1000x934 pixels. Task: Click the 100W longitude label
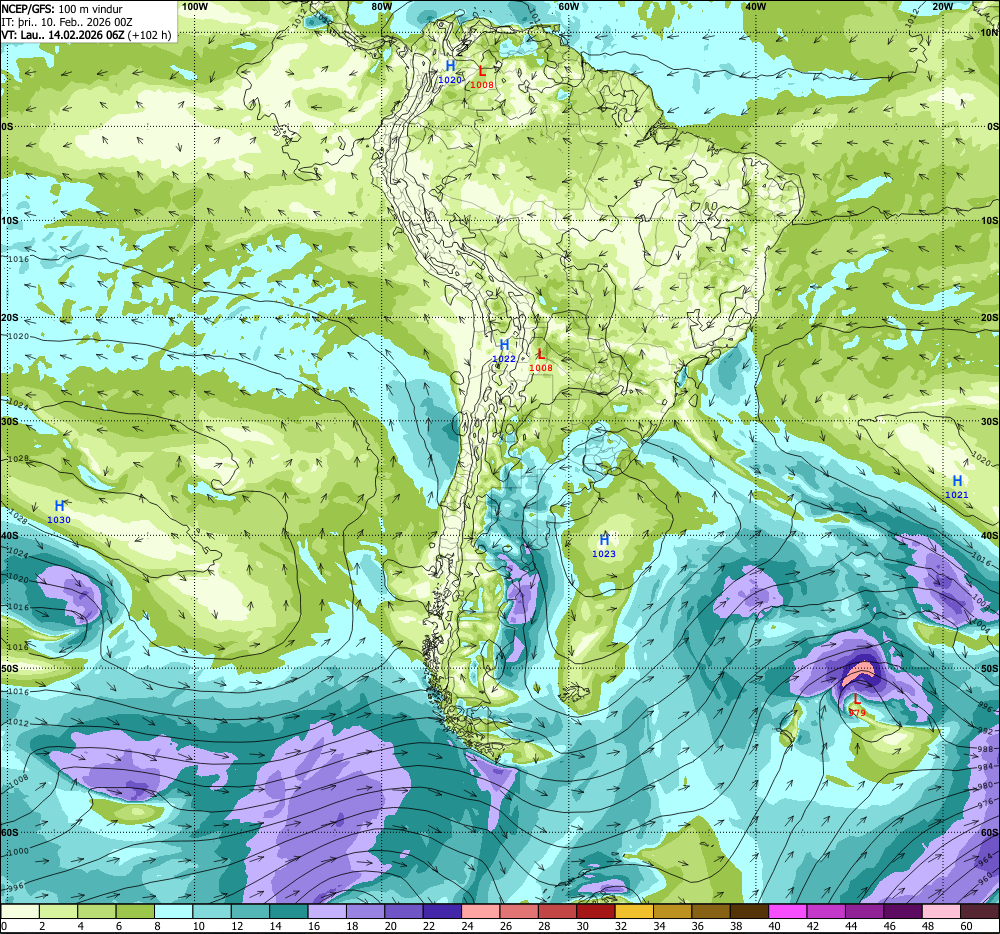click(x=195, y=6)
